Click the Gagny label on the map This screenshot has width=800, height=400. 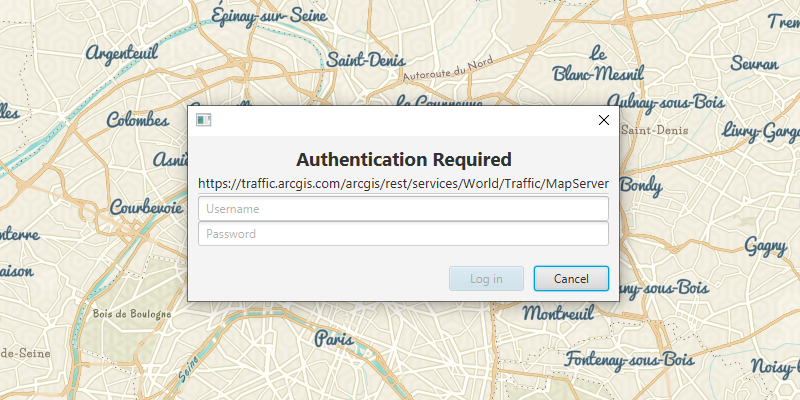[x=766, y=245]
